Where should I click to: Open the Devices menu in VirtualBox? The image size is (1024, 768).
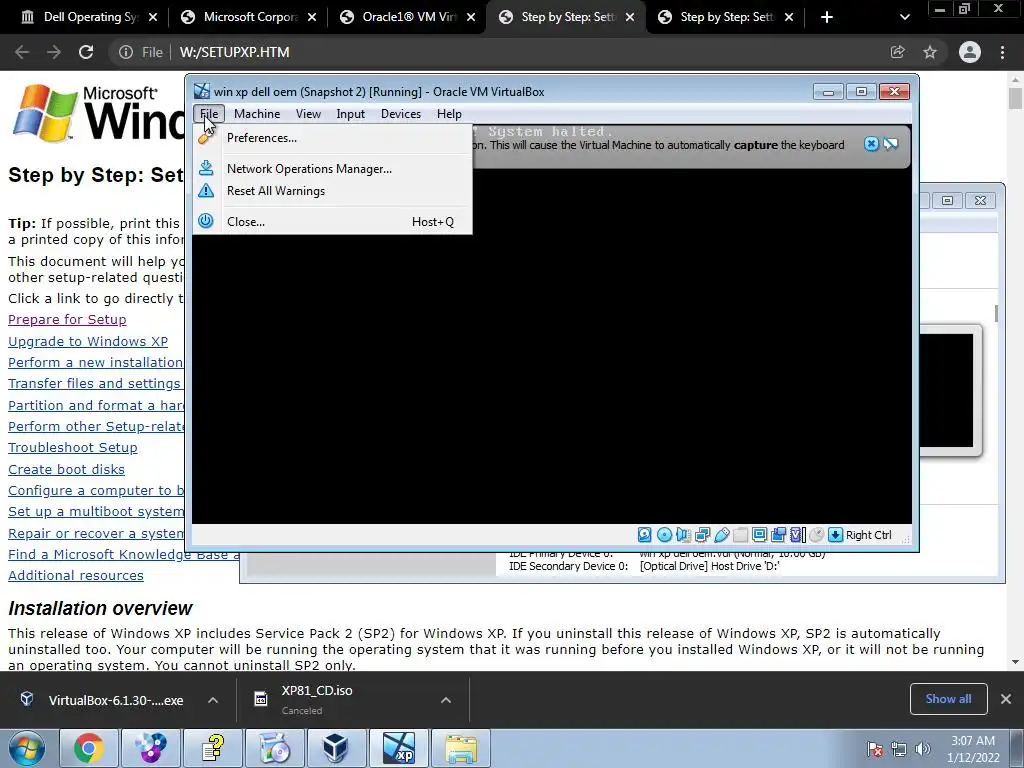401,114
